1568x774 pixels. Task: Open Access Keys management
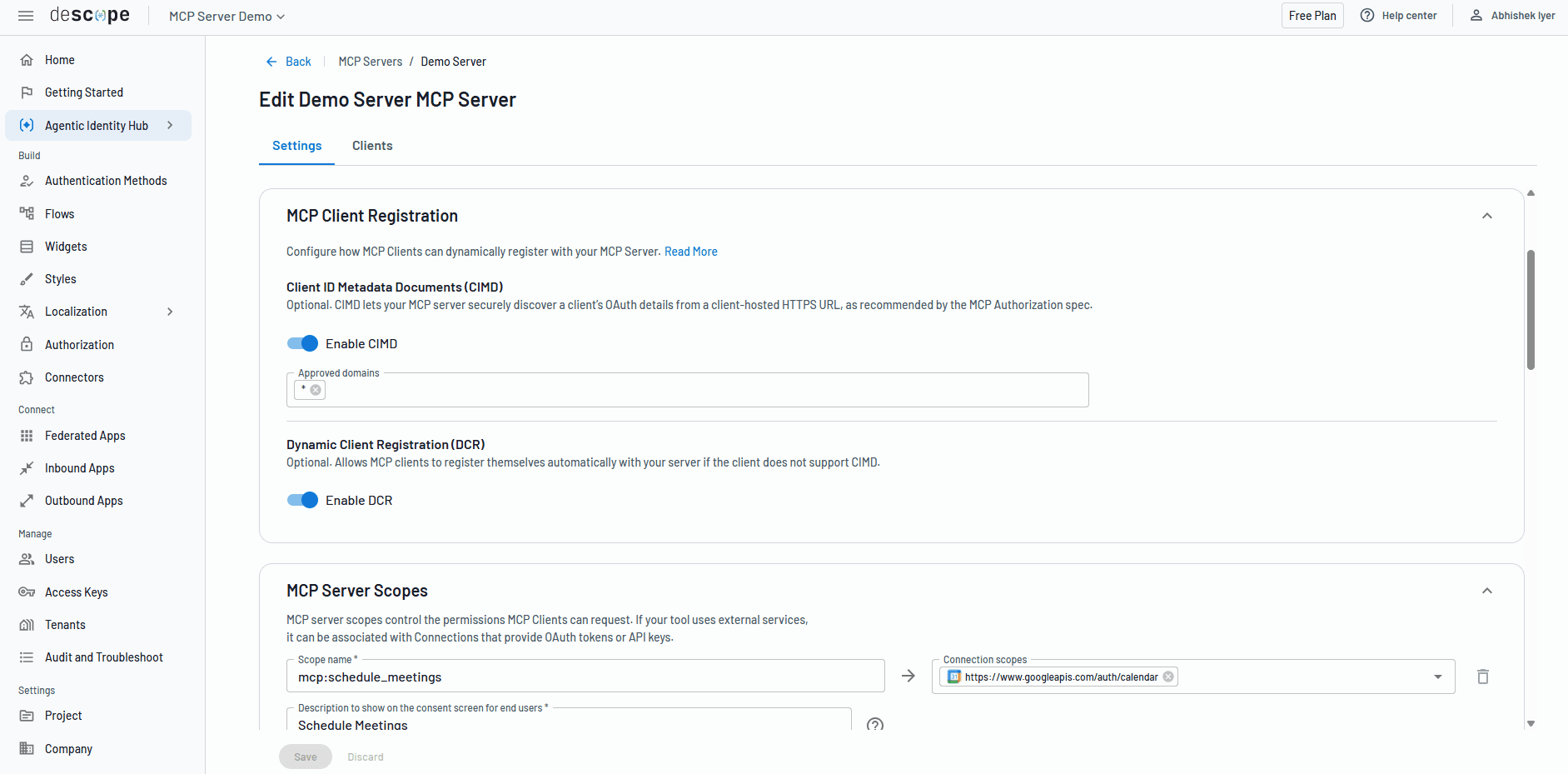(76, 592)
